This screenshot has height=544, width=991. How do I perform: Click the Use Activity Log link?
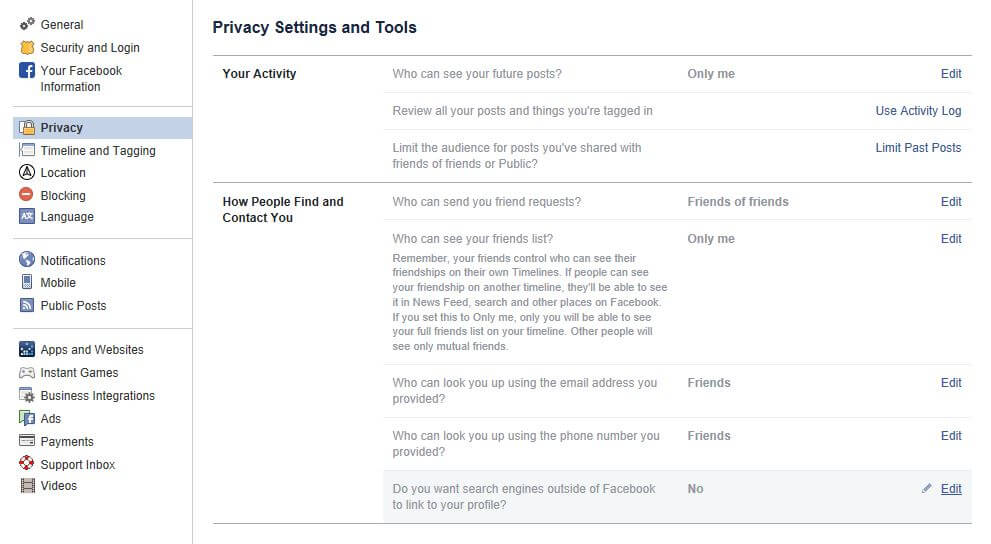[x=918, y=111]
